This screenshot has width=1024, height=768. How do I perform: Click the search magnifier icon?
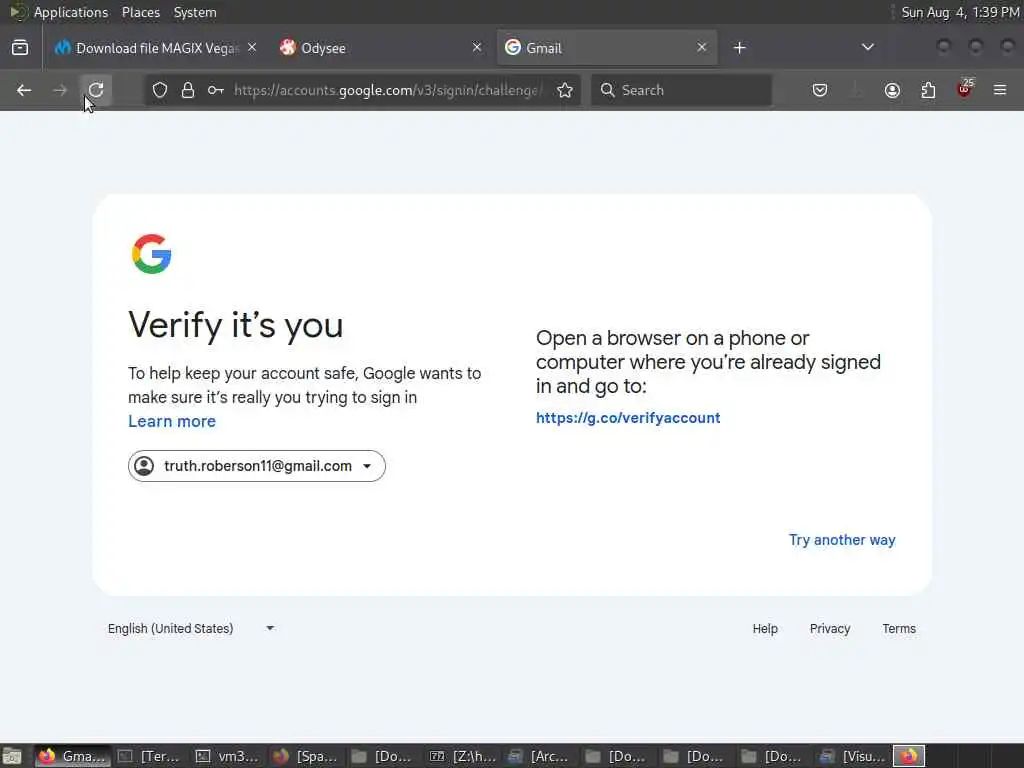(x=607, y=90)
